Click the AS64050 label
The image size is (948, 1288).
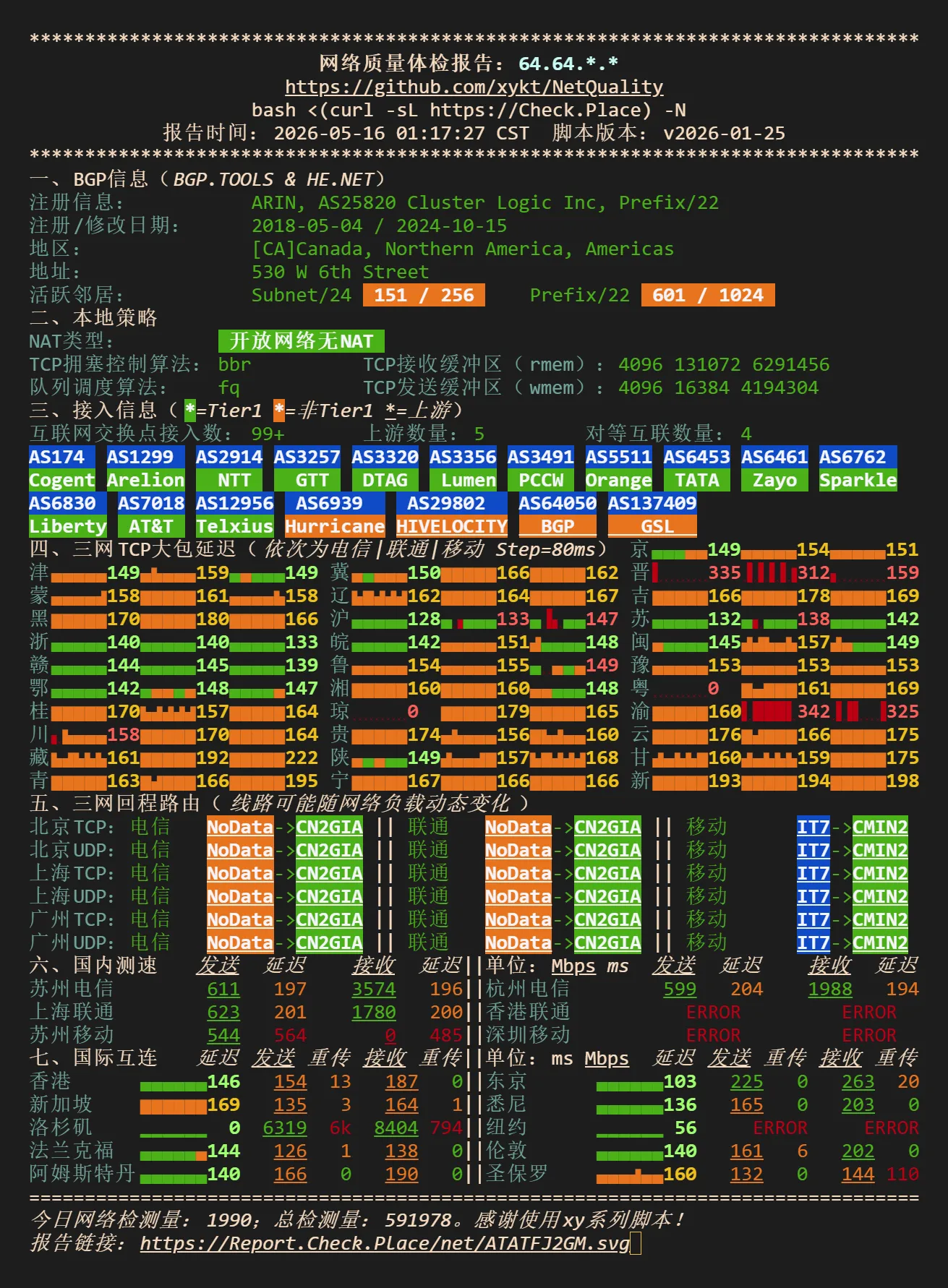coord(558,503)
